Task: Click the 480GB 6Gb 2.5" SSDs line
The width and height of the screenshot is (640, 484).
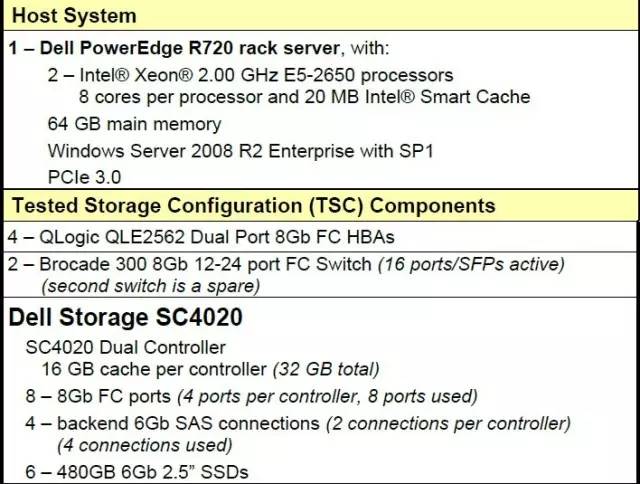Action: tap(137, 472)
